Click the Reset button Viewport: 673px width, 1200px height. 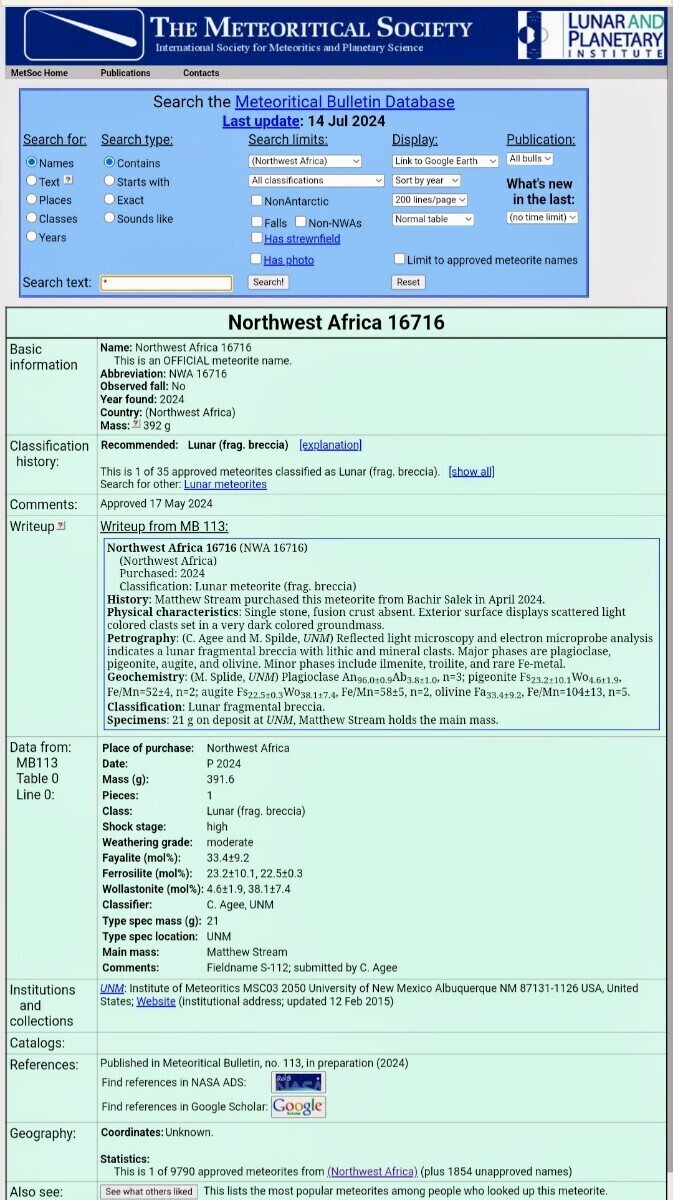tap(408, 282)
